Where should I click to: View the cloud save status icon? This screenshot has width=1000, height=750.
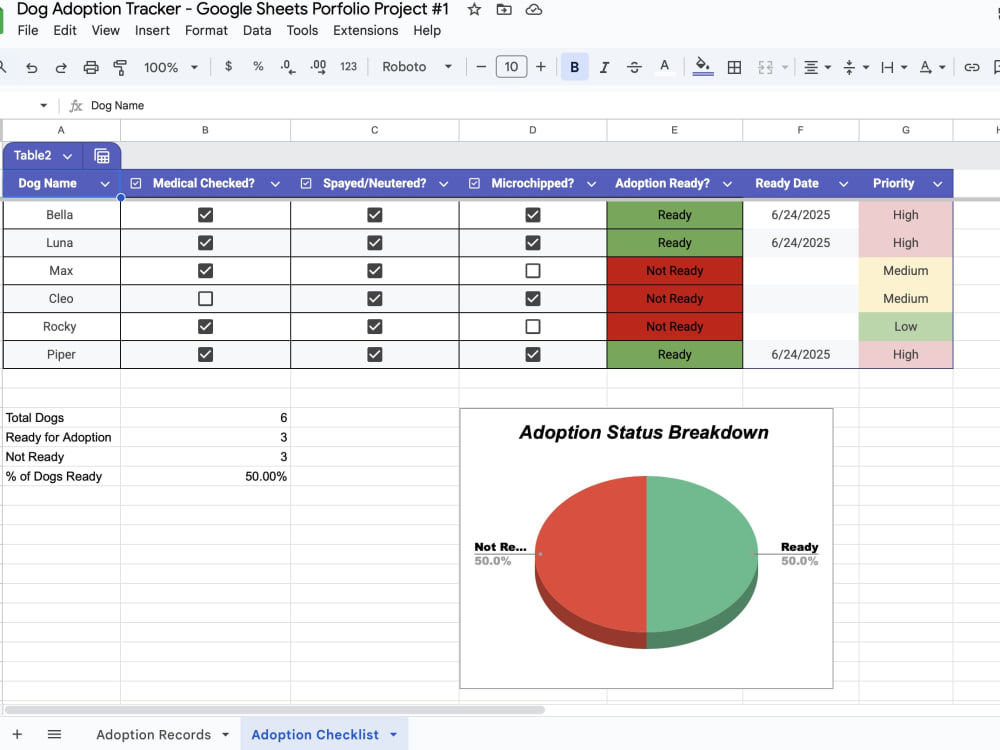click(534, 10)
